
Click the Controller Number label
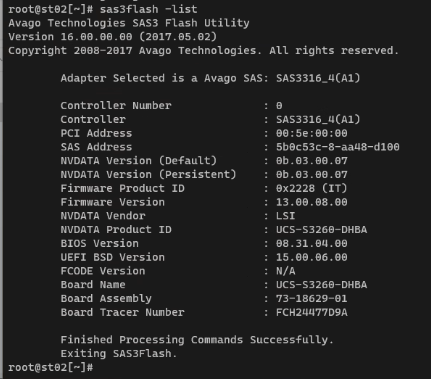(116, 106)
